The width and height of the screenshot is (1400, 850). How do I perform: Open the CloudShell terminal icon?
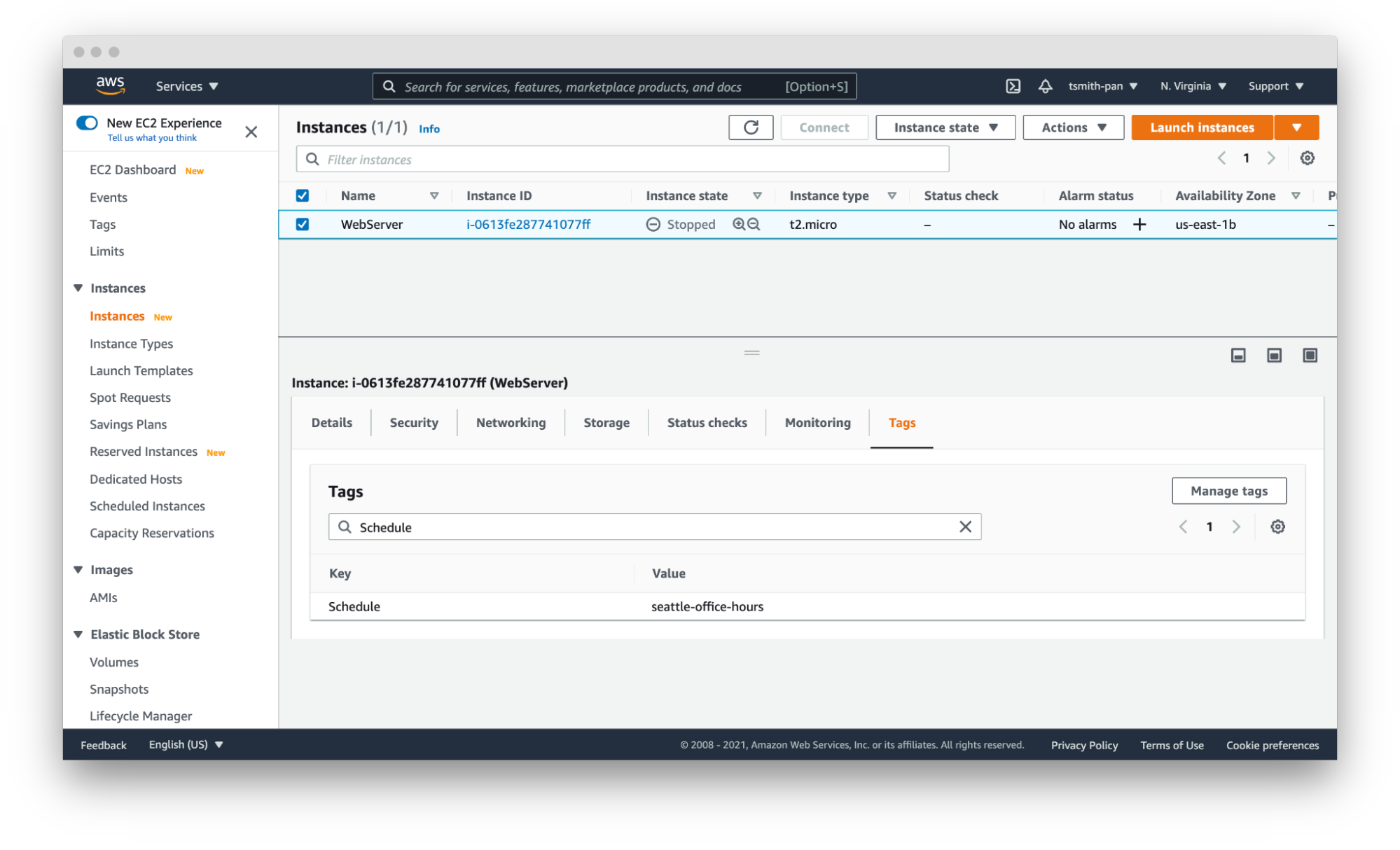point(1013,86)
